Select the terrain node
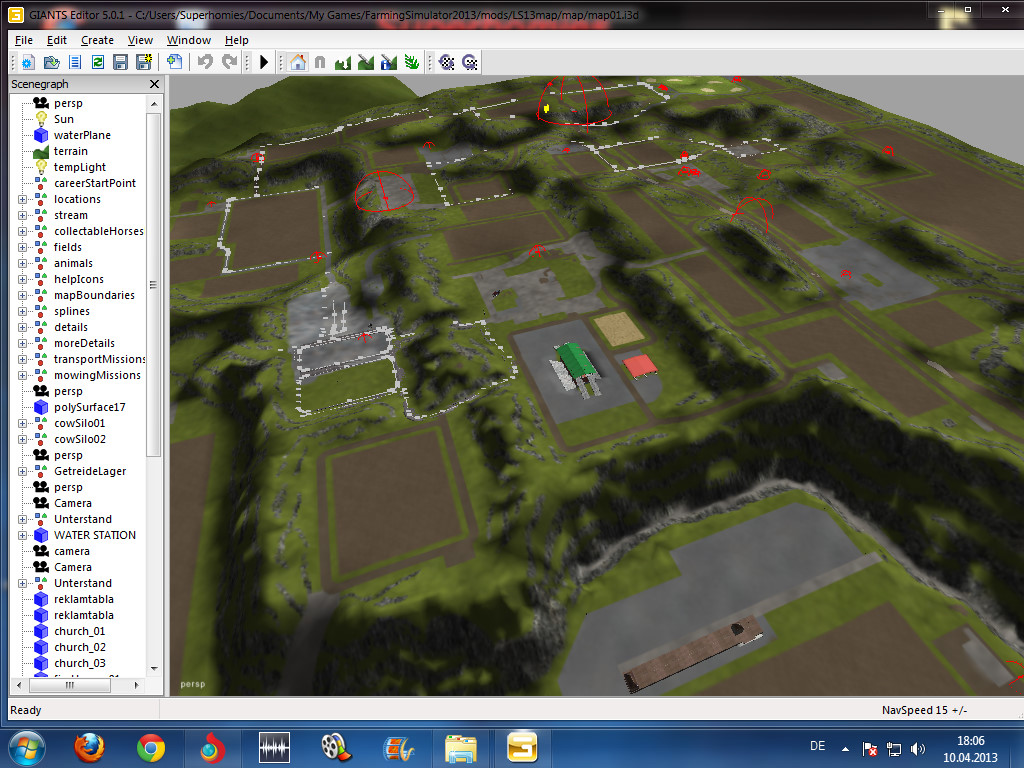Image resolution: width=1024 pixels, height=768 pixels. click(x=71, y=151)
